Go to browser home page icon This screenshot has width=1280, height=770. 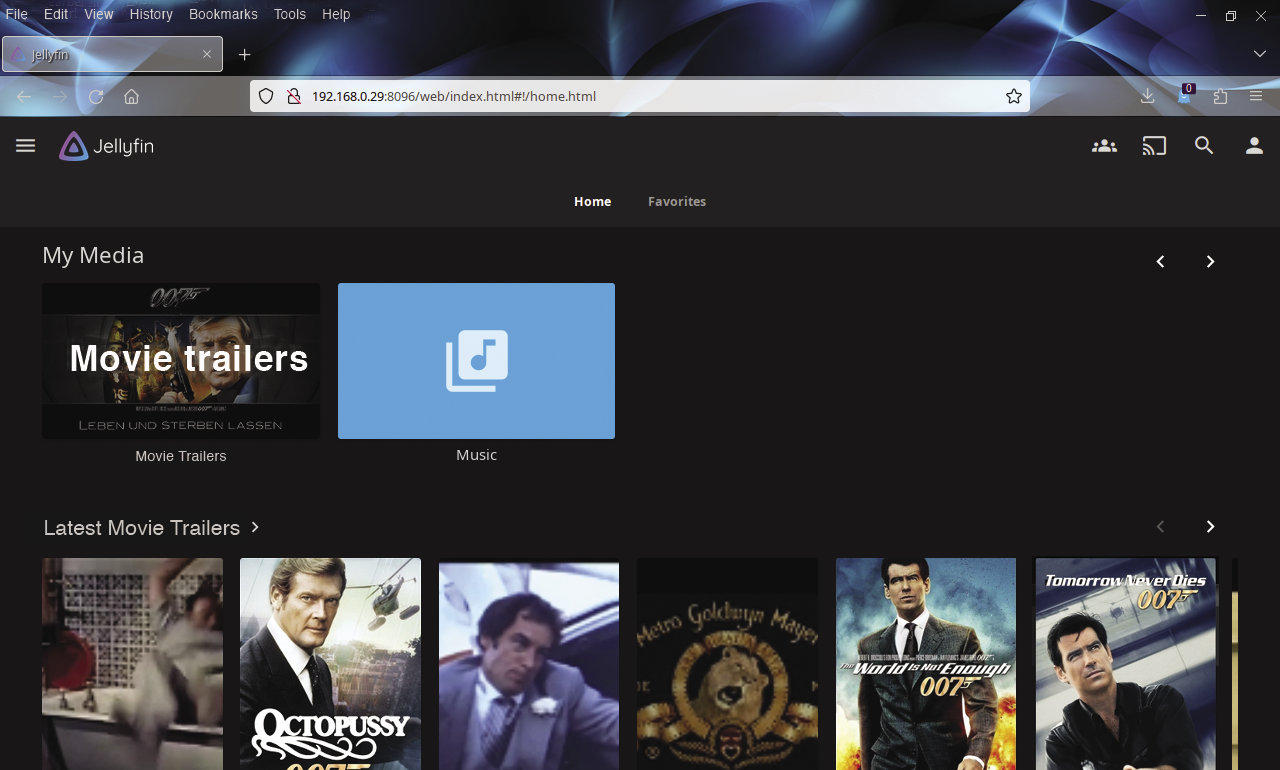(131, 96)
